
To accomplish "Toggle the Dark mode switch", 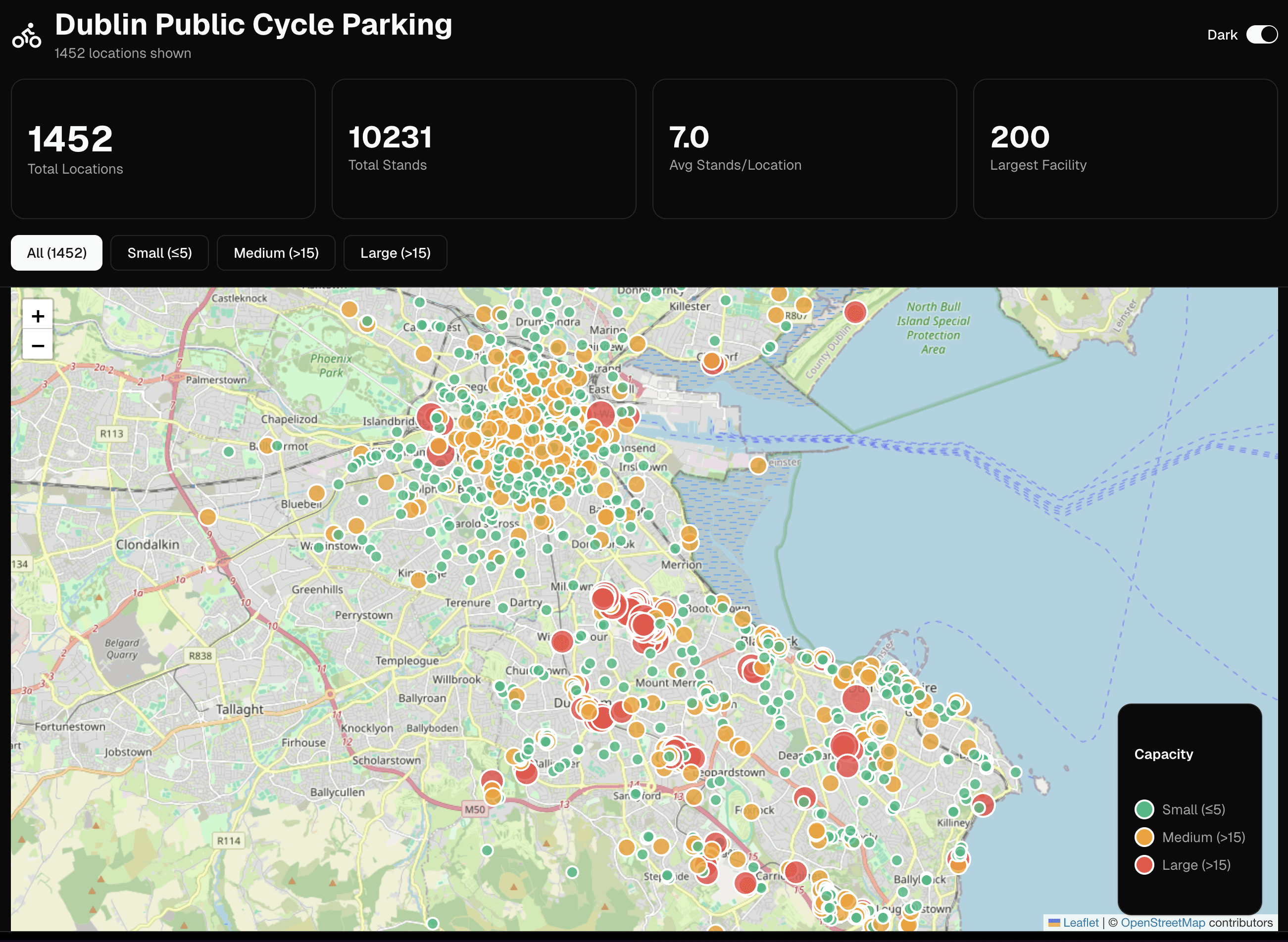I will 1261,35.
